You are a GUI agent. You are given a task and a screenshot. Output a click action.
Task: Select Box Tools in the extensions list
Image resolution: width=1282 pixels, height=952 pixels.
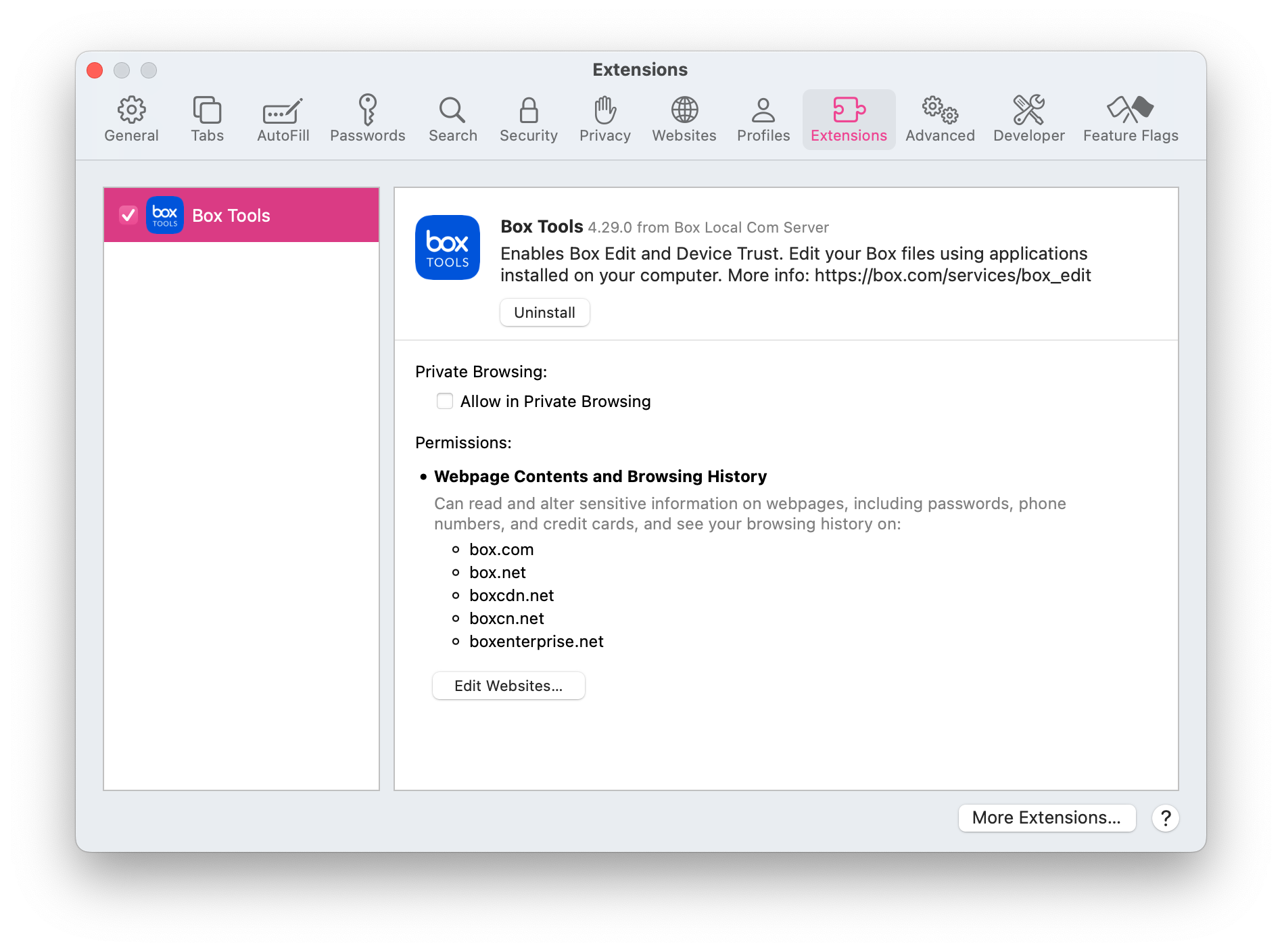point(231,216)
